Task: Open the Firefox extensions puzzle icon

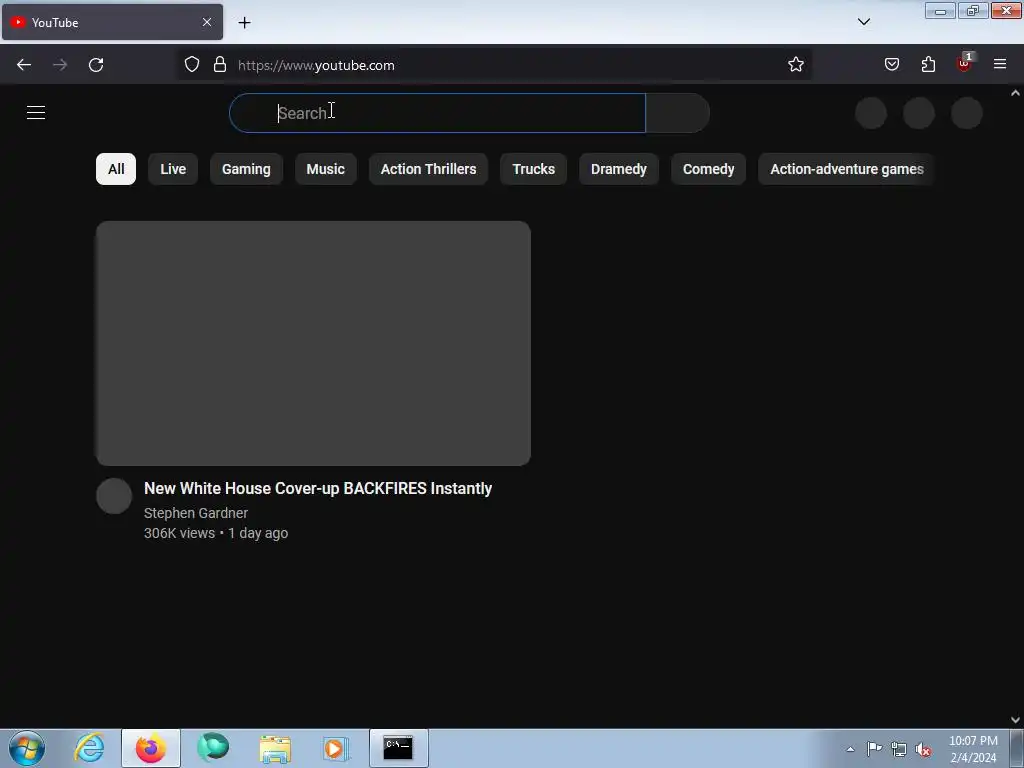Action: coord(928,64)
